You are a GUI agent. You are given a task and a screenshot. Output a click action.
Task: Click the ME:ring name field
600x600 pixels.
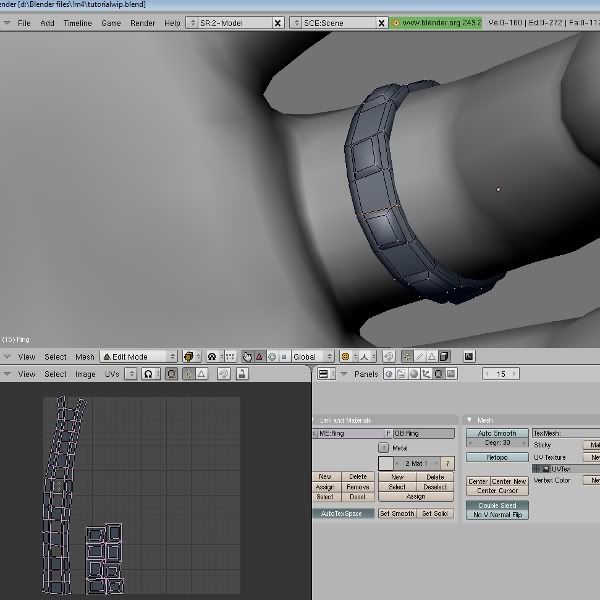(349, 433)
